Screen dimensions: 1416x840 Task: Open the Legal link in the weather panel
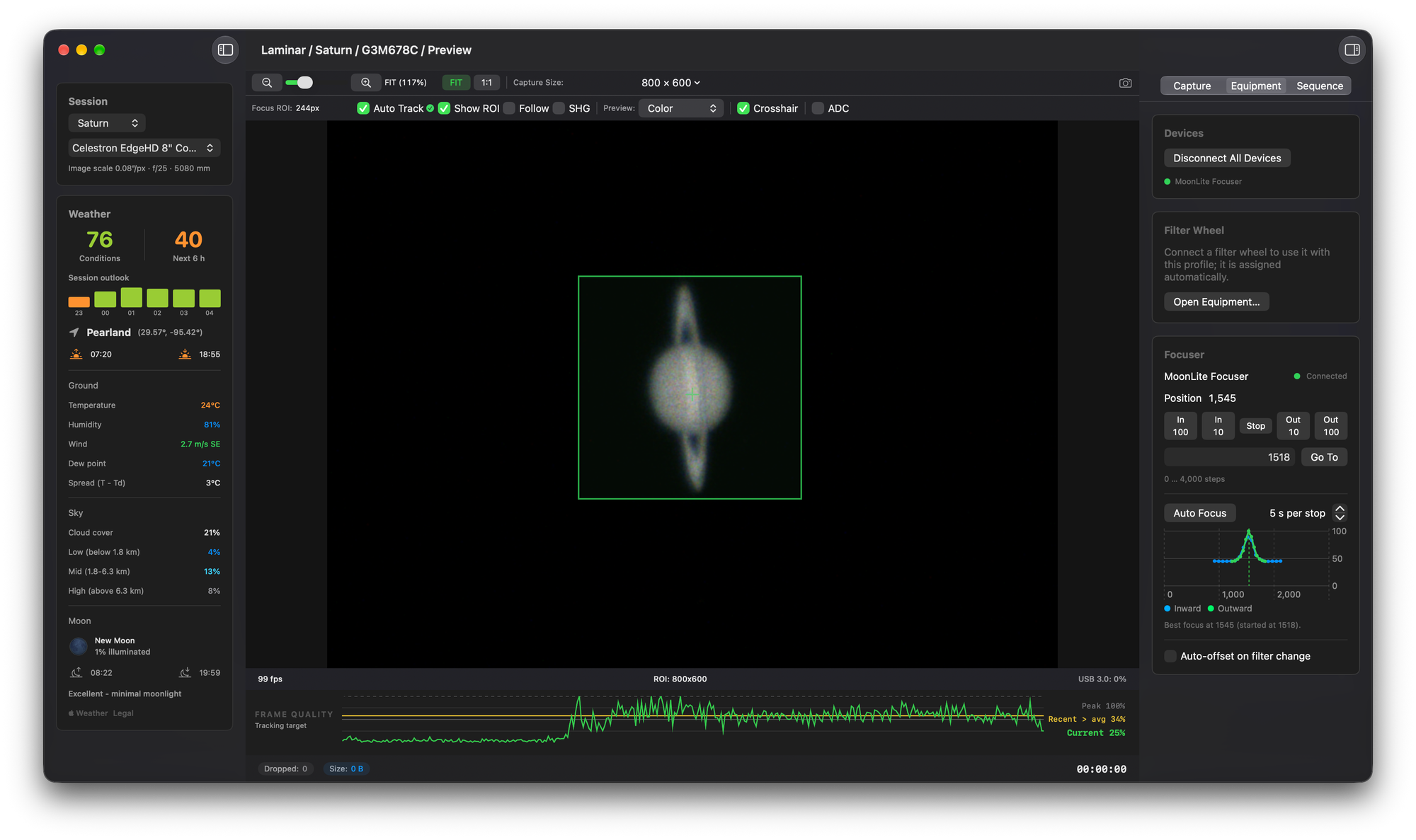(122, 713)
